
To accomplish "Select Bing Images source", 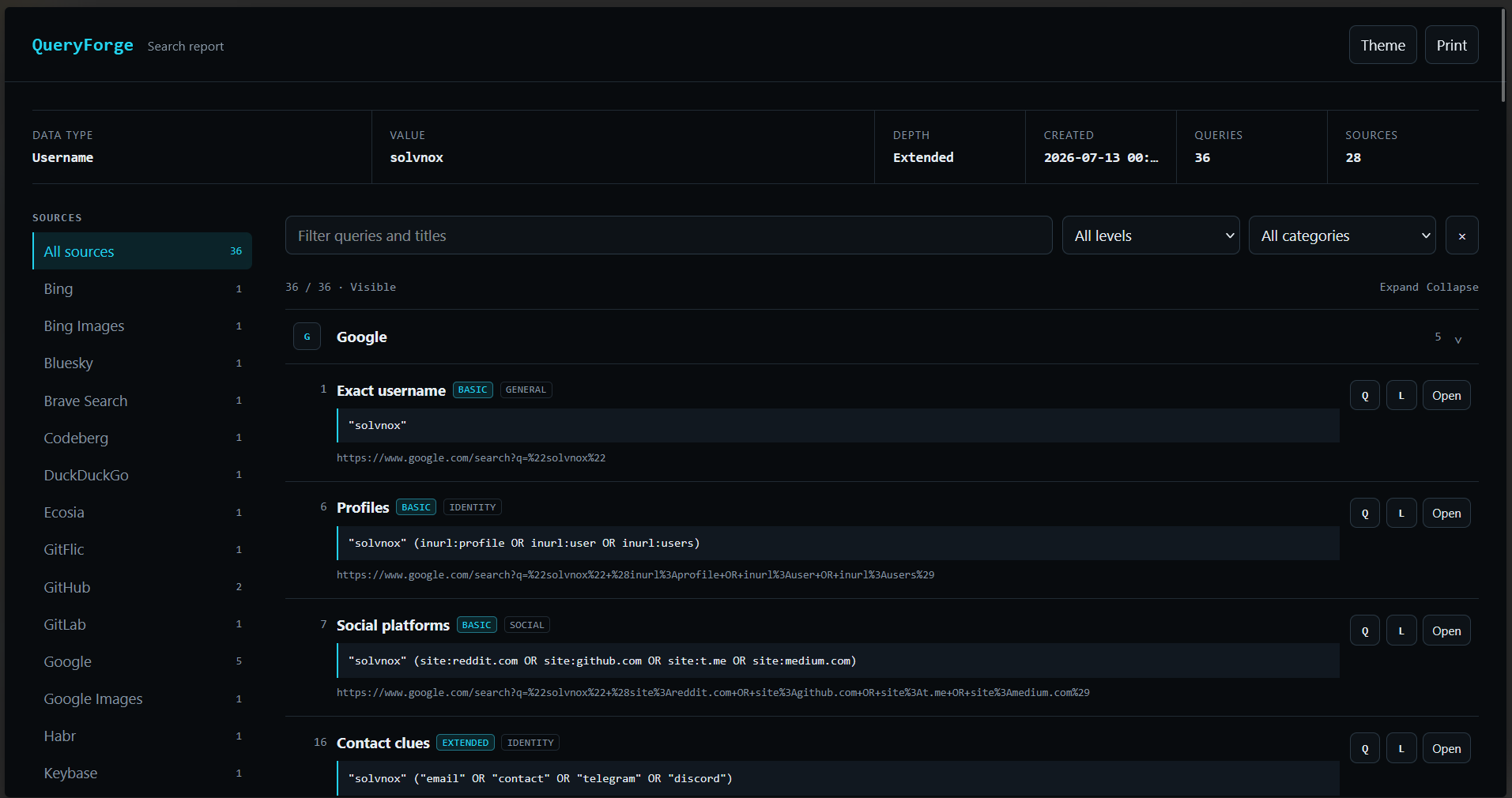I will pos(142,326).
